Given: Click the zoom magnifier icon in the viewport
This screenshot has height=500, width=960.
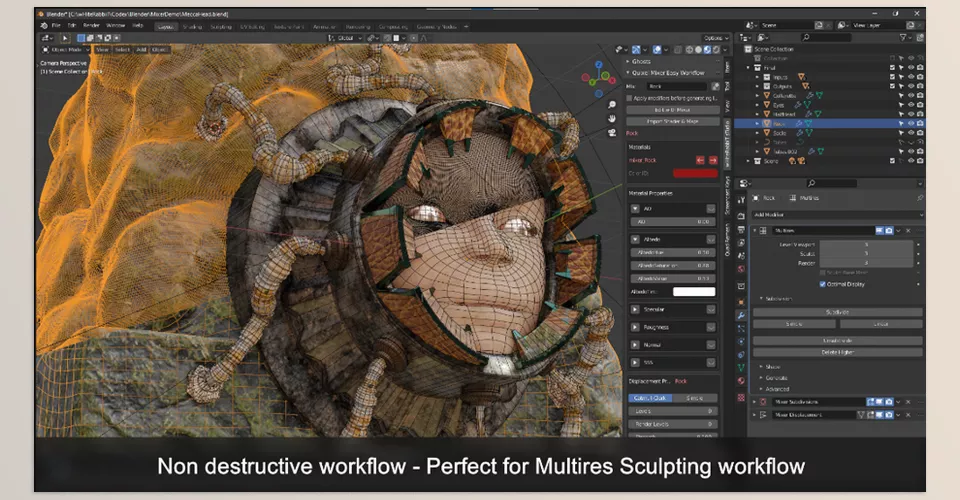Looking at the screenshot, I should pyautogui.click(x=612, y=105).
